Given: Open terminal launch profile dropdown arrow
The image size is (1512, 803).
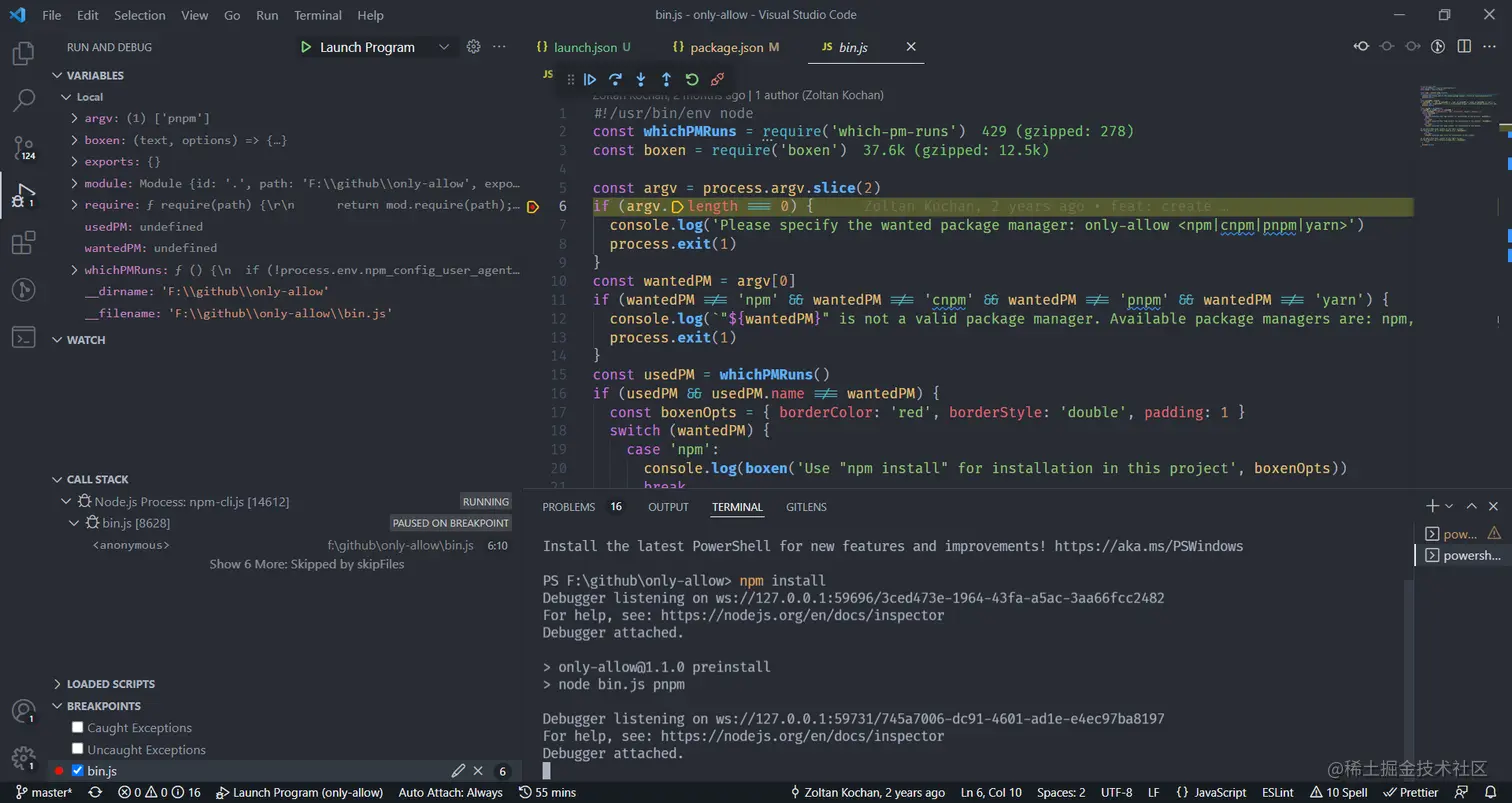Looking at the screenshot, I should [1451, 506].
